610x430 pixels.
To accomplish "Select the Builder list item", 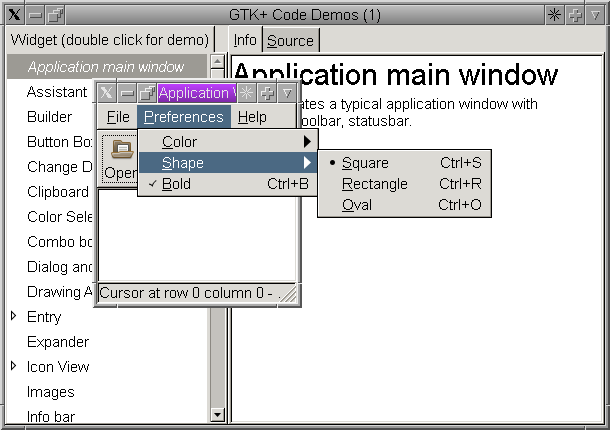I will click(49, 117).
